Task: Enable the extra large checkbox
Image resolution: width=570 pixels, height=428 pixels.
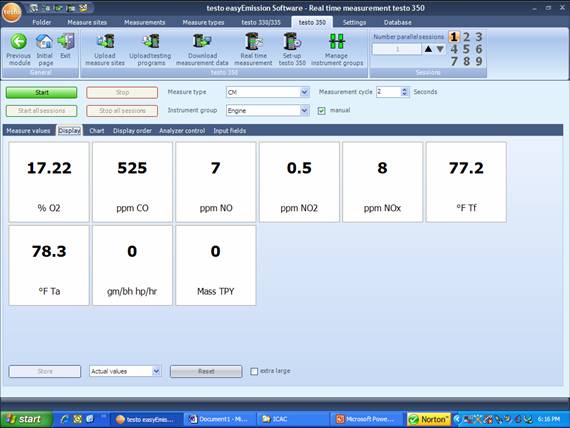Action: point(254,371)
